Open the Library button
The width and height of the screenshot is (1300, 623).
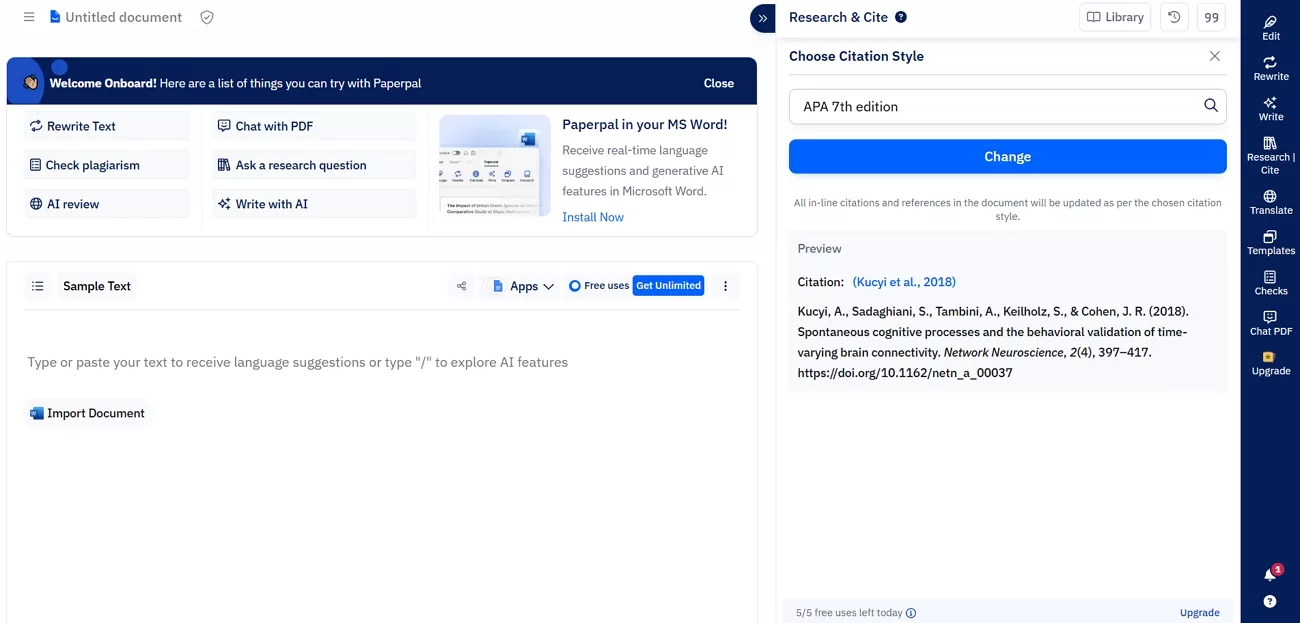pos(1115,17)
